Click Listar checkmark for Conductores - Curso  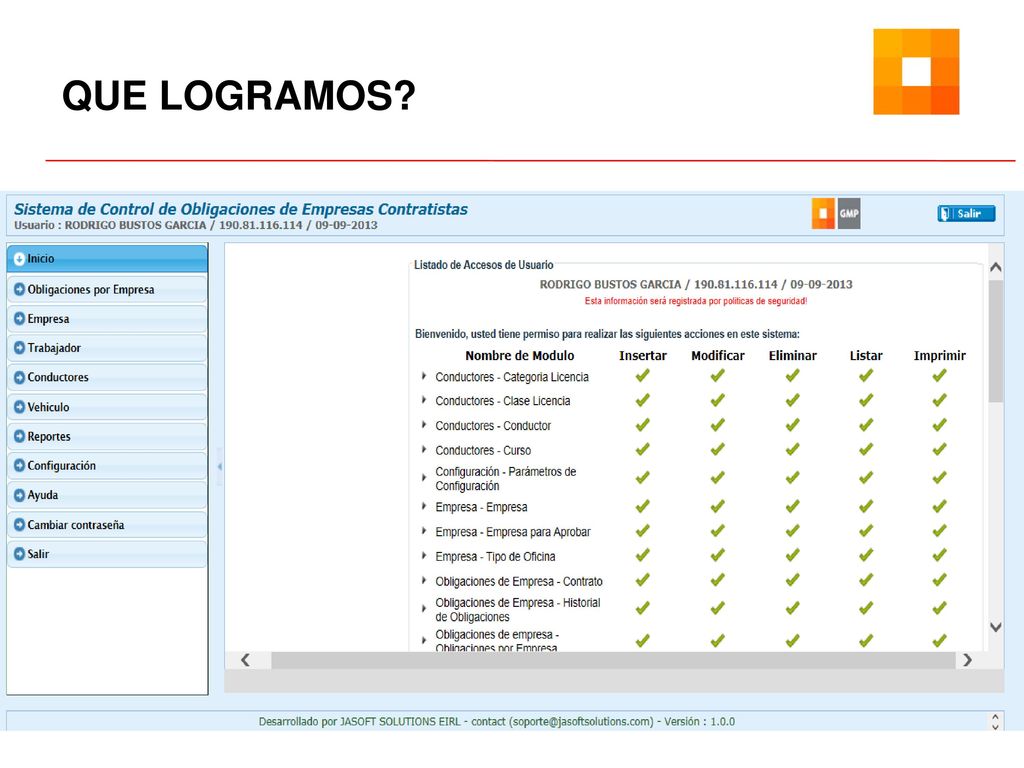point(866,450)
